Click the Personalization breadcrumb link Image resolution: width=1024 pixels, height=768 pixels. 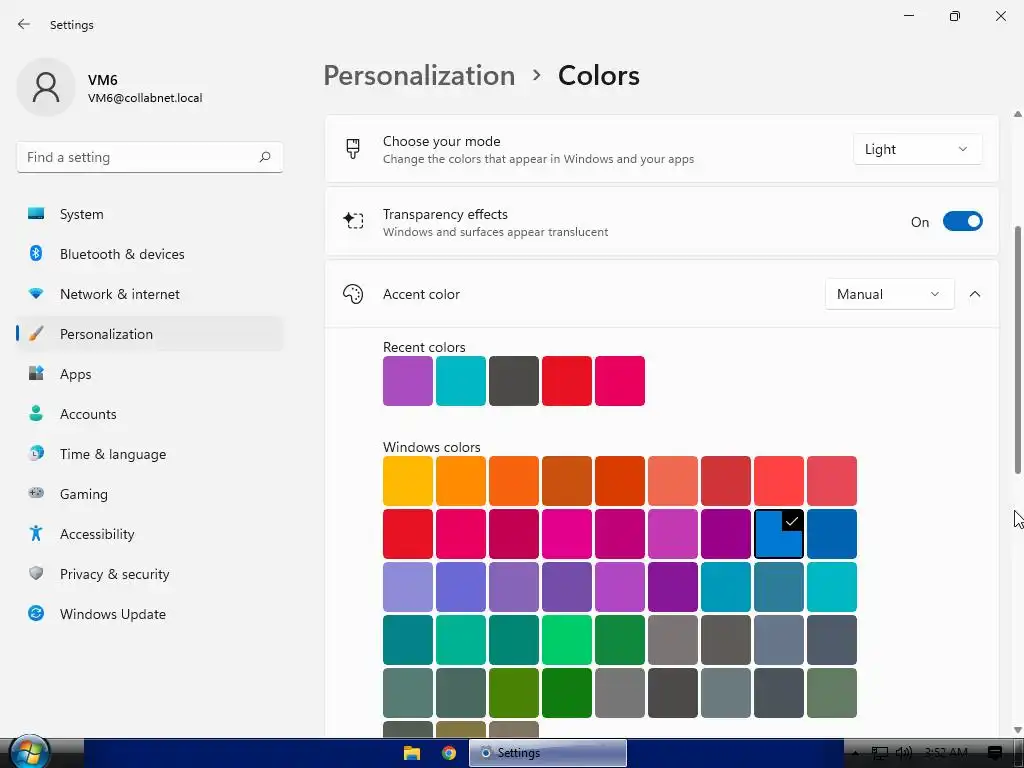(x=419, y=75)
